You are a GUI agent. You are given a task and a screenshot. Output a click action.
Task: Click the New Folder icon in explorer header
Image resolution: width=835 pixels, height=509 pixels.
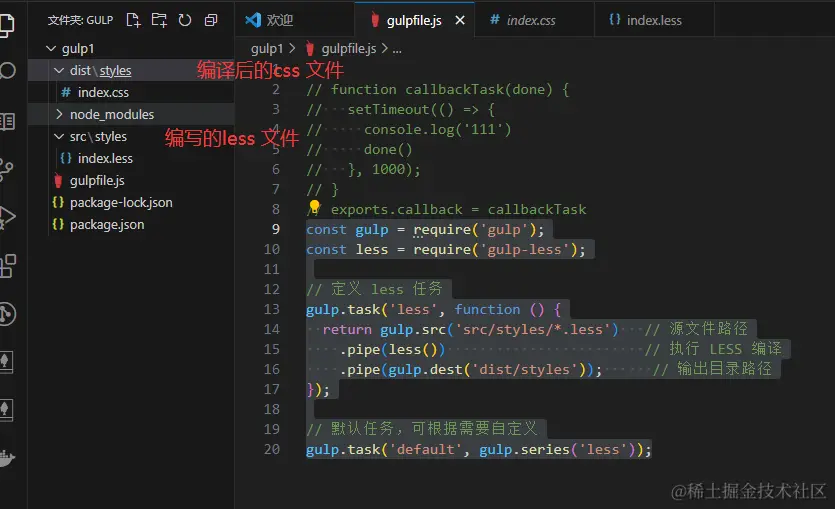[159, 20]
